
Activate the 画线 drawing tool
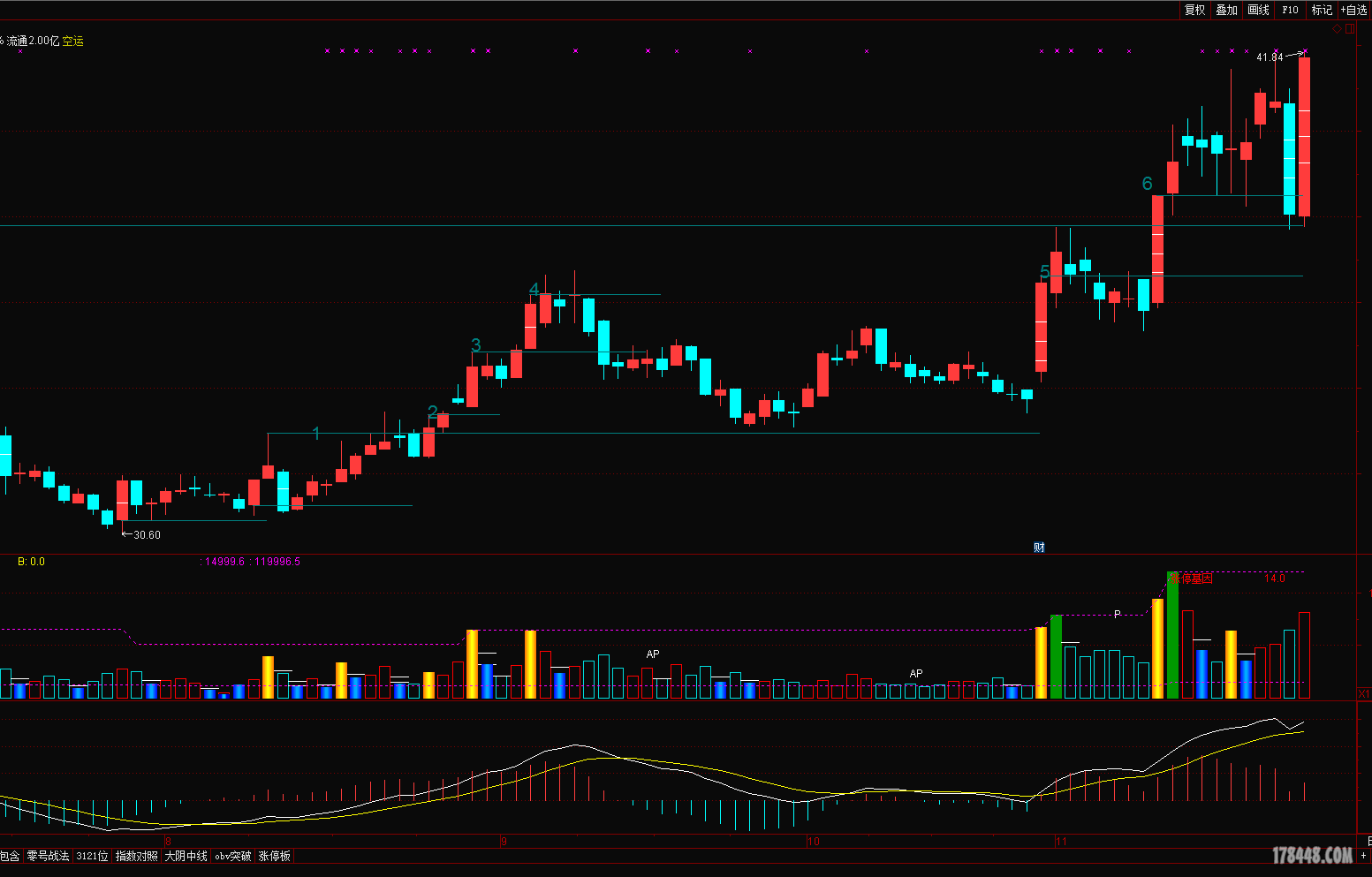(x=1258, y=10)
